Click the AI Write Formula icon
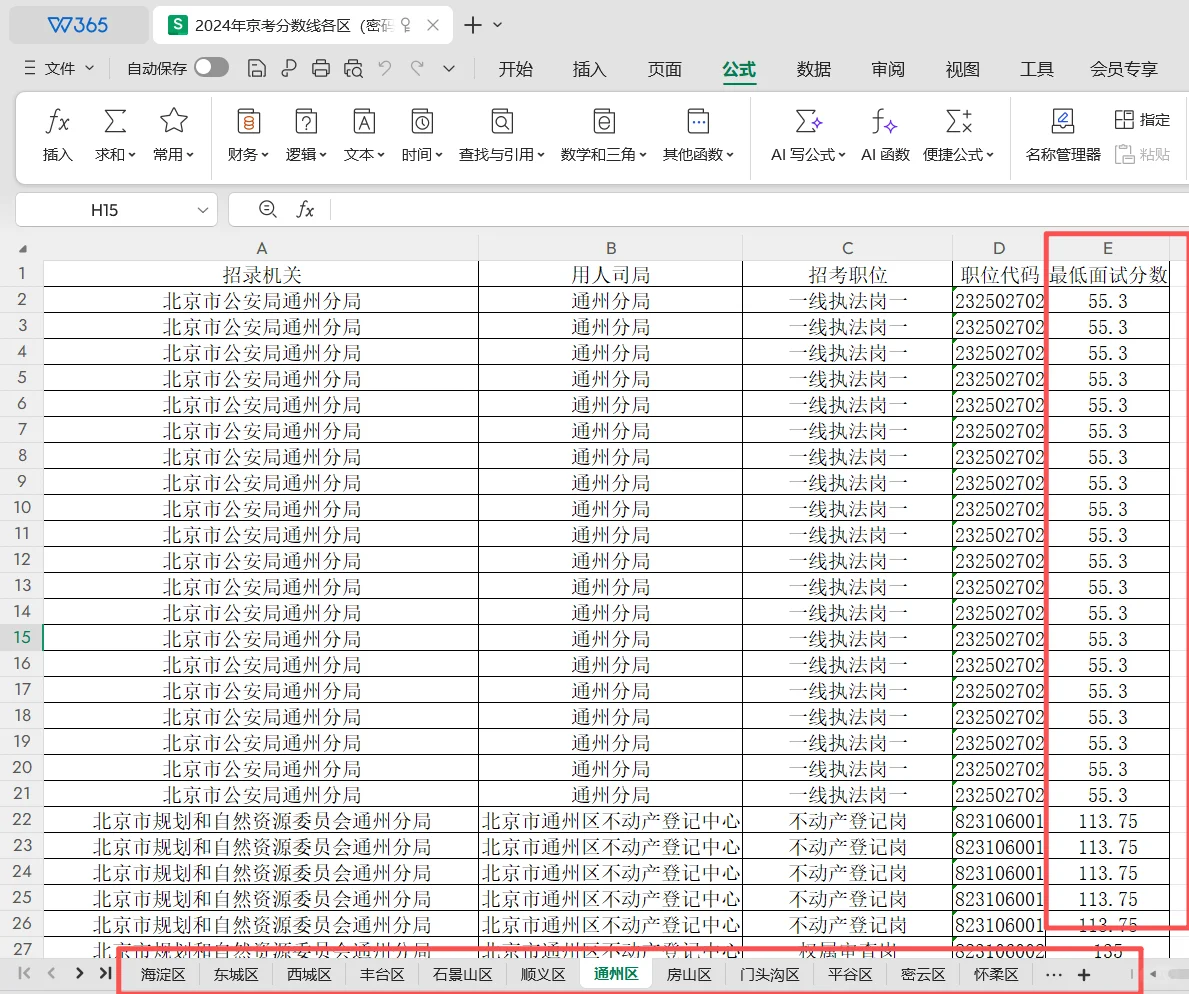1189x994 pixels. (x=808, y=121)
